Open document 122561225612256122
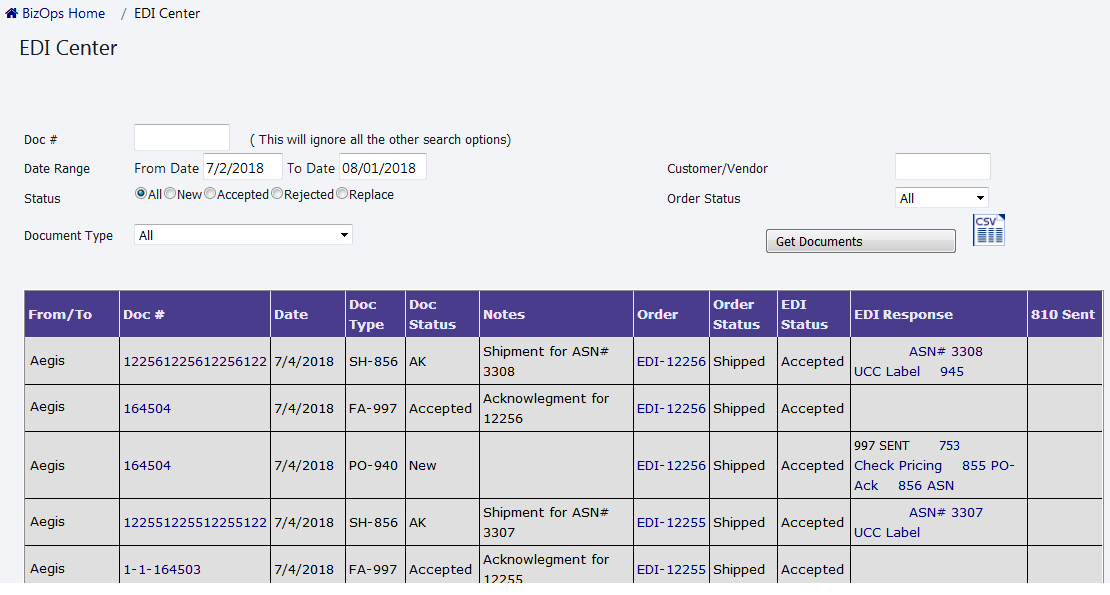This screenshot has width=1110, height=595. [195, 362]
